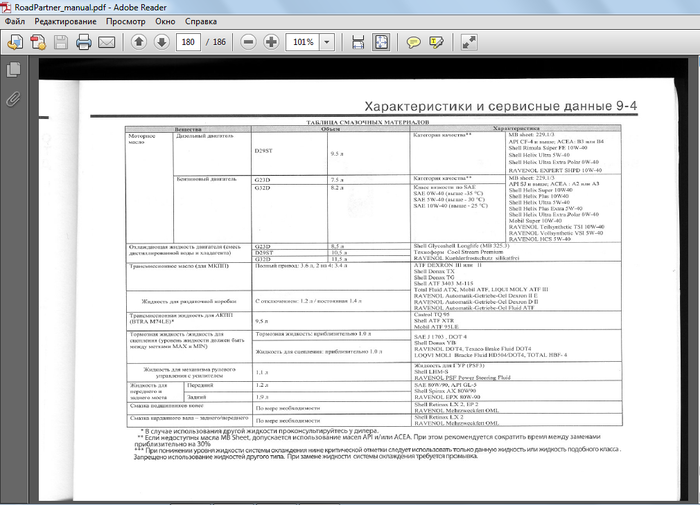
Task: Open the zoom level dropdown arrow
Action: tap(327, 42)
